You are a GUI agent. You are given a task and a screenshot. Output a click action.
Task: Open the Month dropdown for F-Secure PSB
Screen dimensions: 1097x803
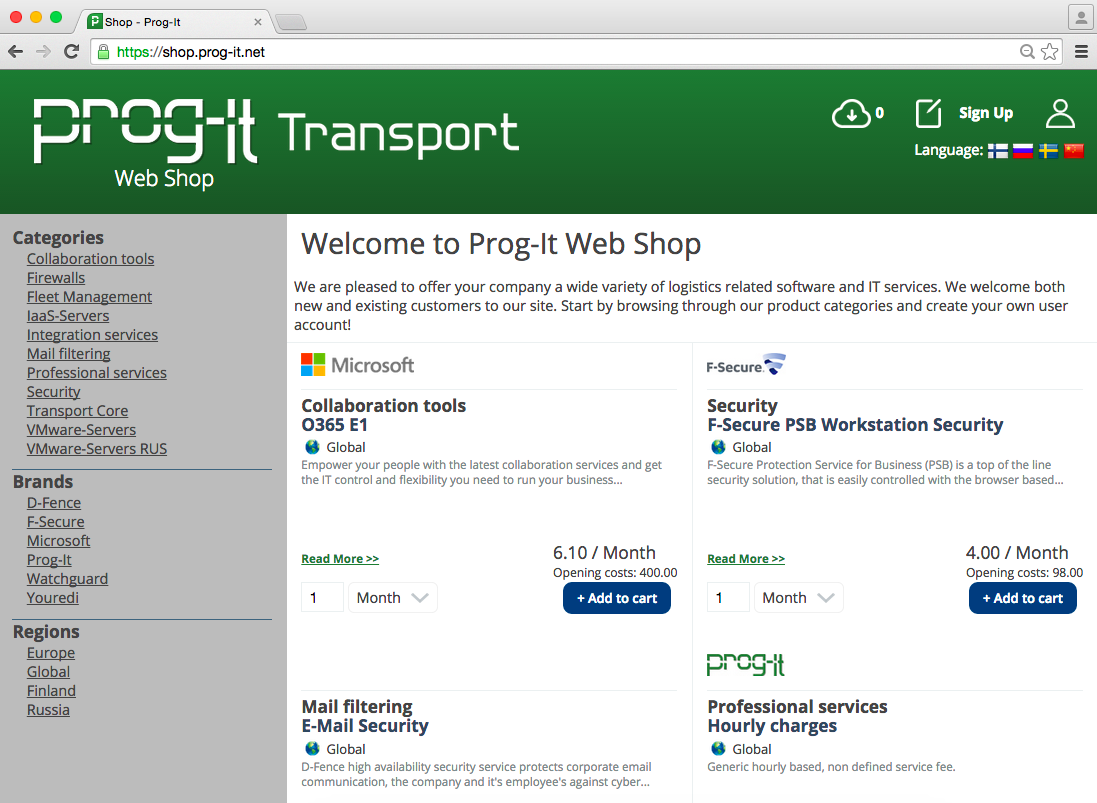point(798,597)
